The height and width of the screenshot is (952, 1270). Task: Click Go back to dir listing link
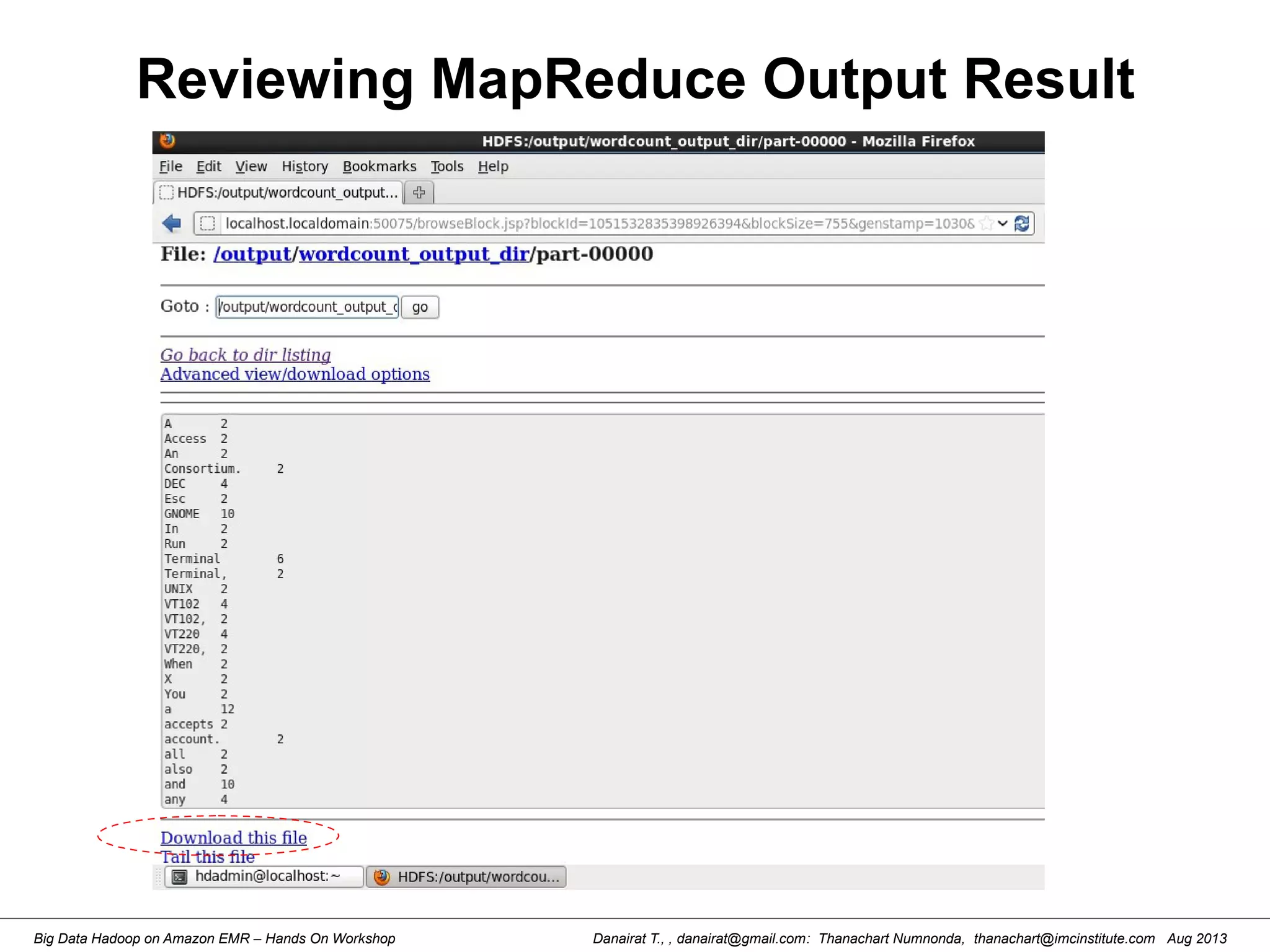tap(246, 355)
